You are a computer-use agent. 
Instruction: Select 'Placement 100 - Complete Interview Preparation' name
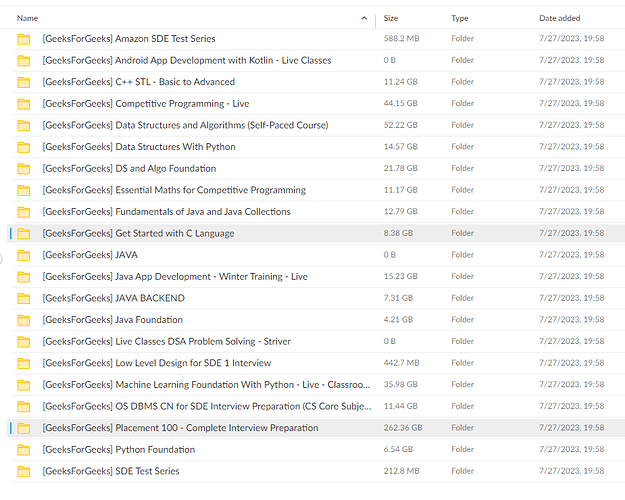pos(217,428)
